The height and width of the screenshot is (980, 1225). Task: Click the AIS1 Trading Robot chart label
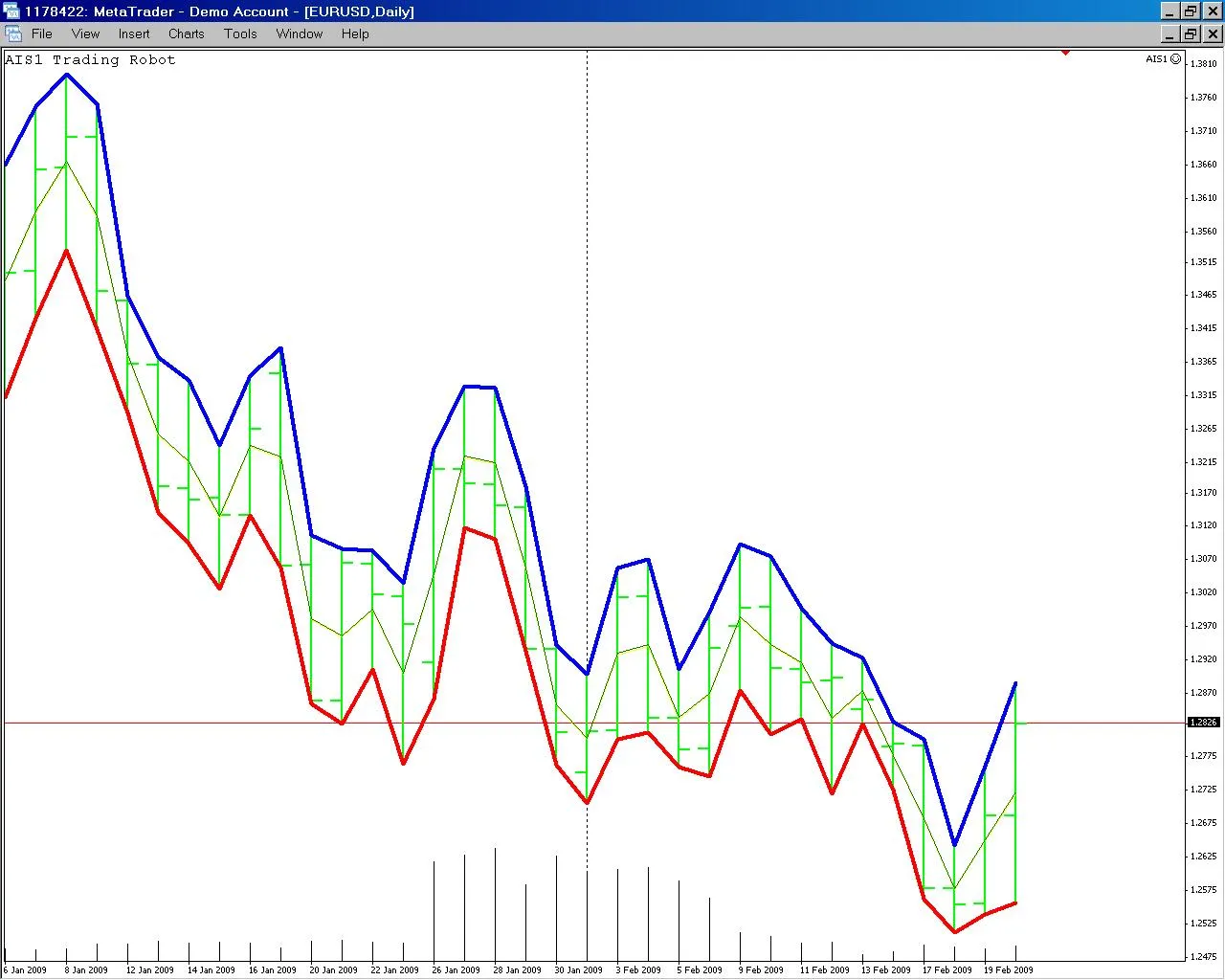coord(91,59)
